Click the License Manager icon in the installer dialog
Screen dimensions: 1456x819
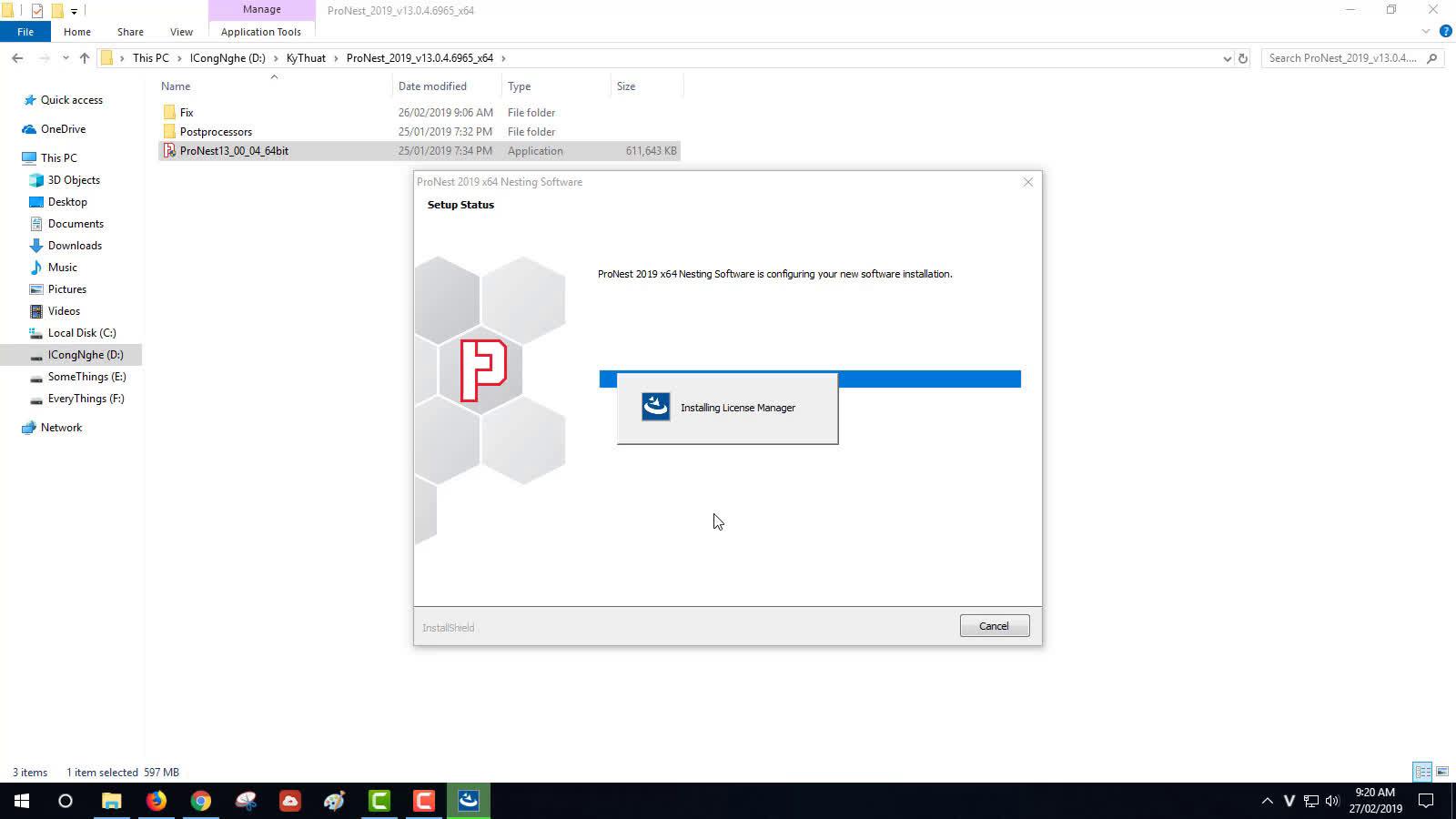654,407
